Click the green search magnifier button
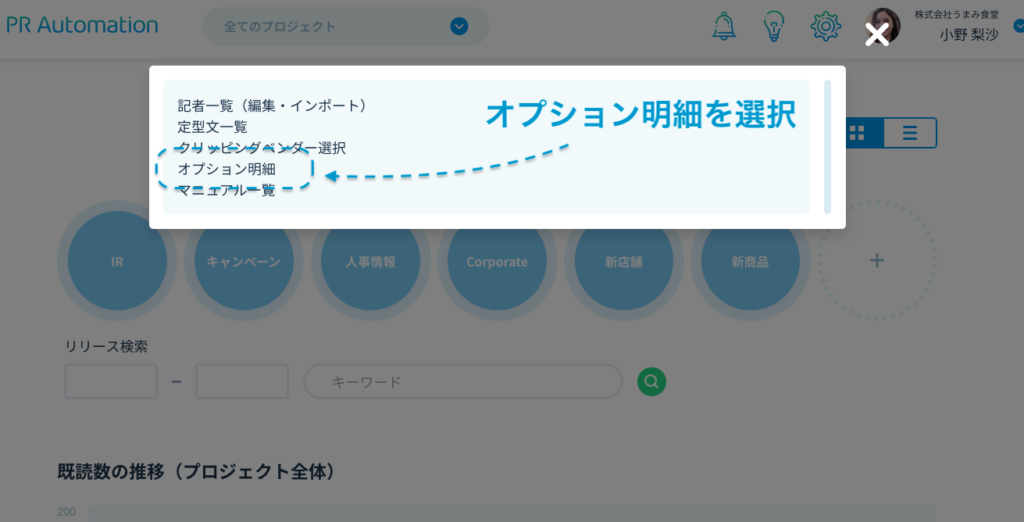1024x522 pixels. pos(652,381)
